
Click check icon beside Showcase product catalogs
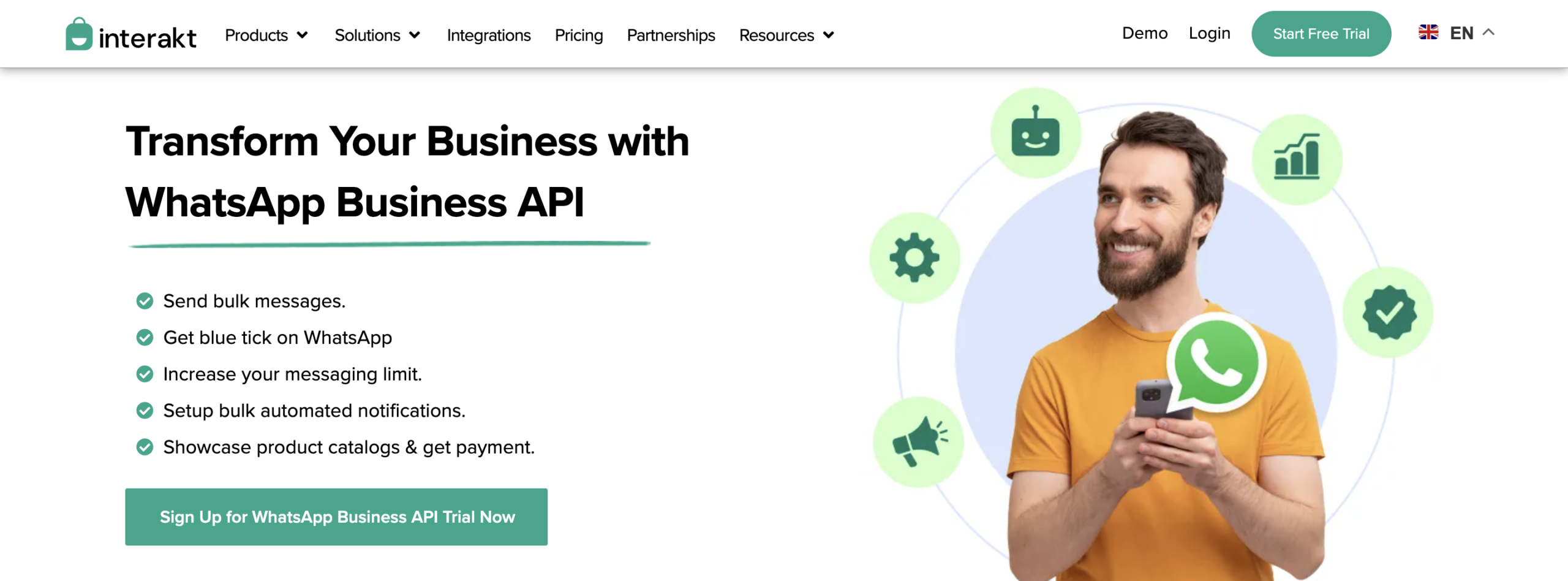pyautogui.click(x=145, y=447)
